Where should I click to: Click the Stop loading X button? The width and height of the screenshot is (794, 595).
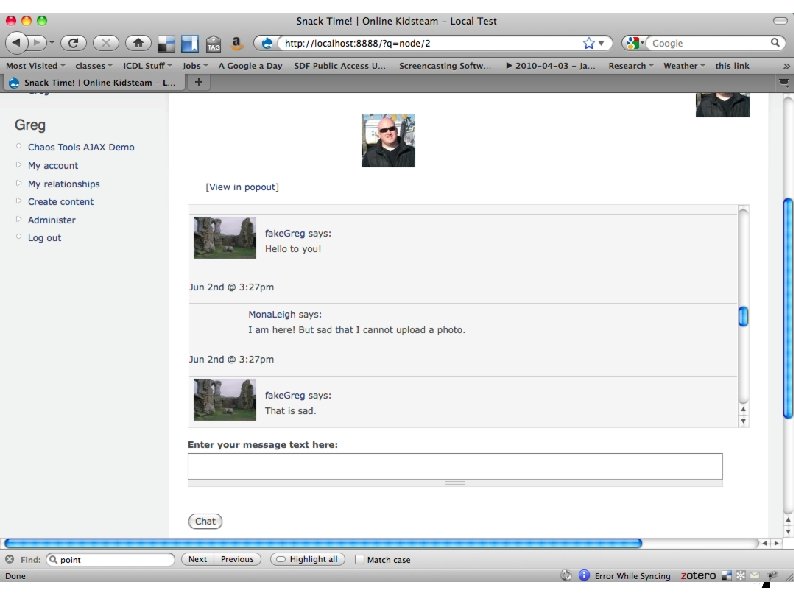coord(106,43)
